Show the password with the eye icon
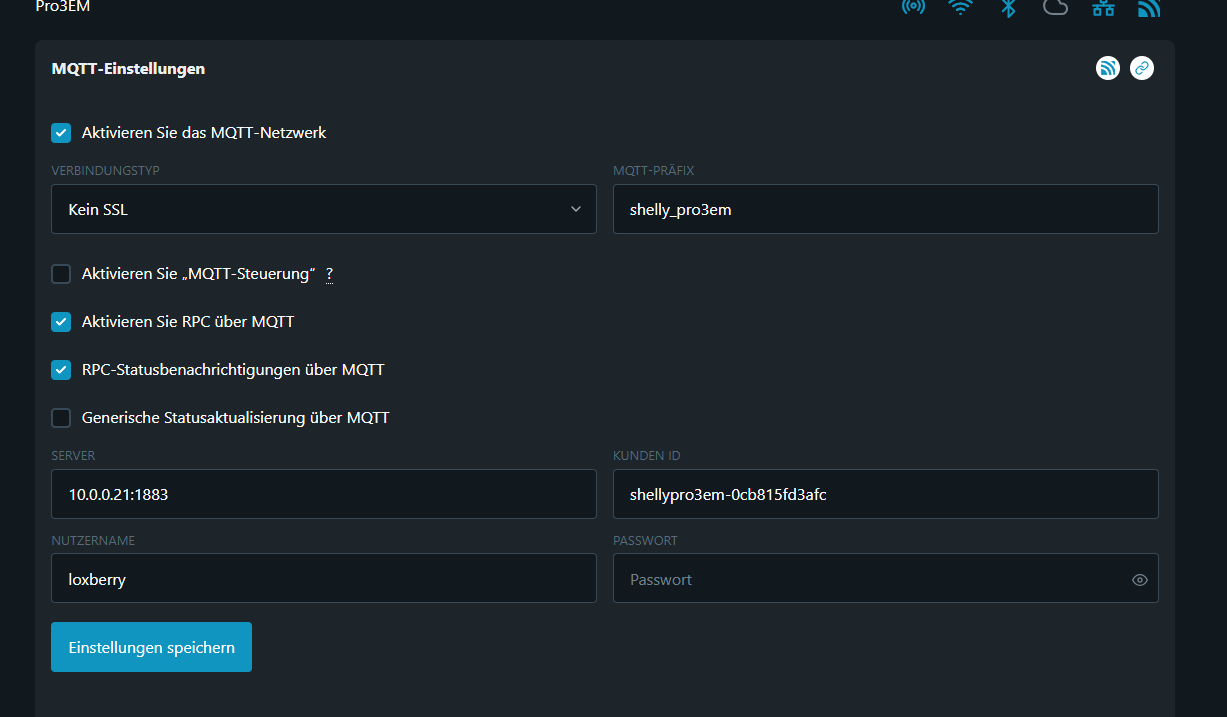Screen dimensions: 1227x717 pos(1139,580)
